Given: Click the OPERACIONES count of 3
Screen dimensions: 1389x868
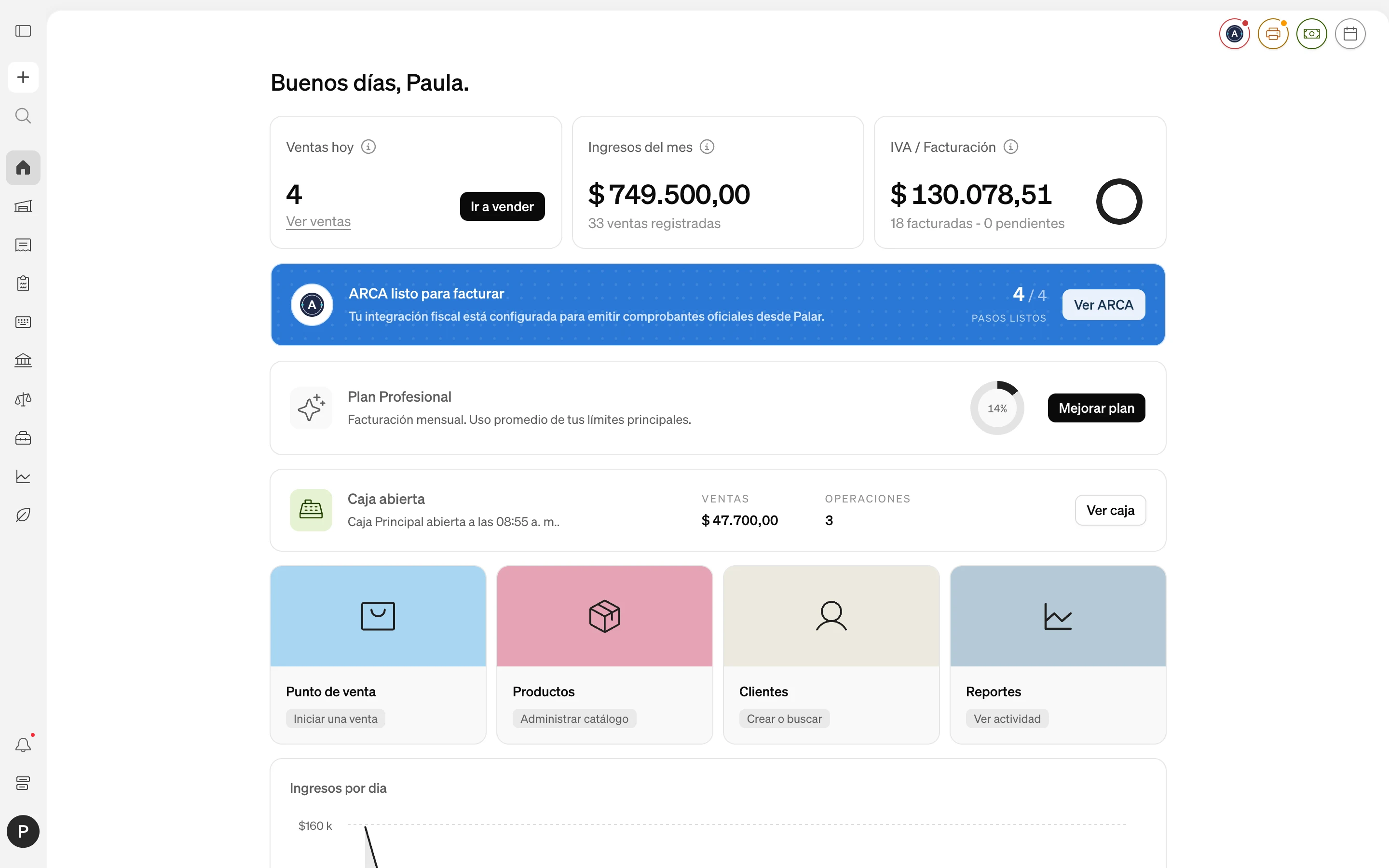Looking at the screenshot, I should [829, 520].
